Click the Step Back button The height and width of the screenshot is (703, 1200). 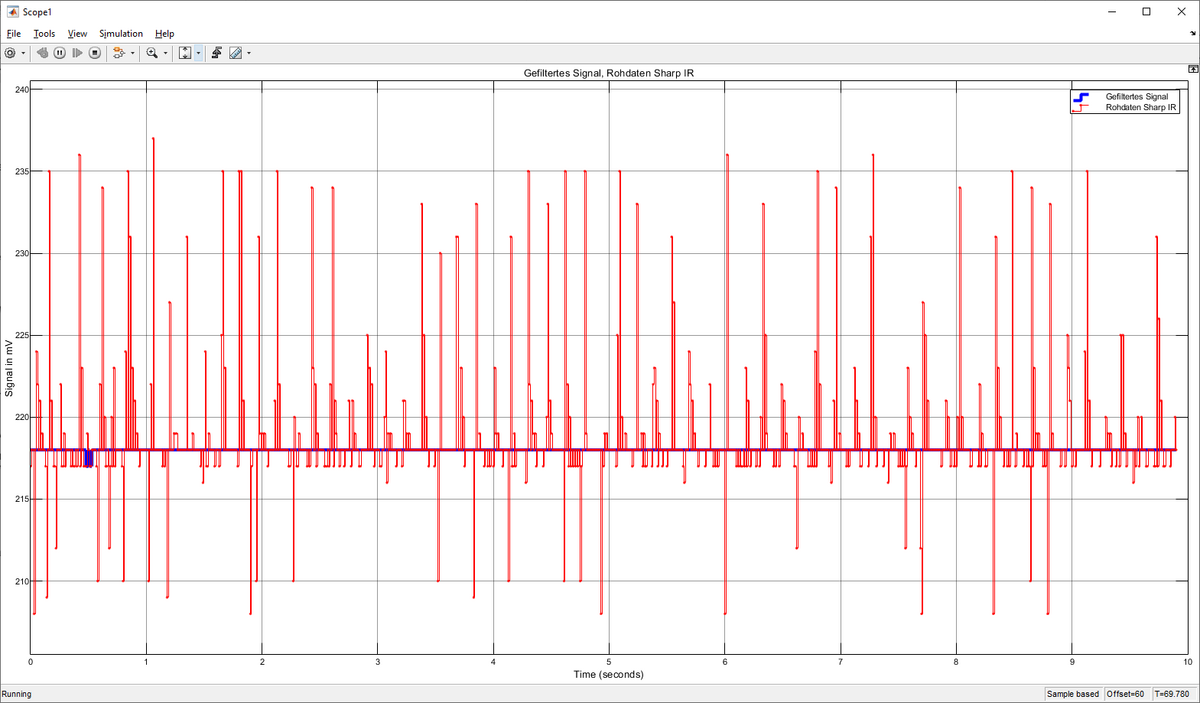[43, 53]
